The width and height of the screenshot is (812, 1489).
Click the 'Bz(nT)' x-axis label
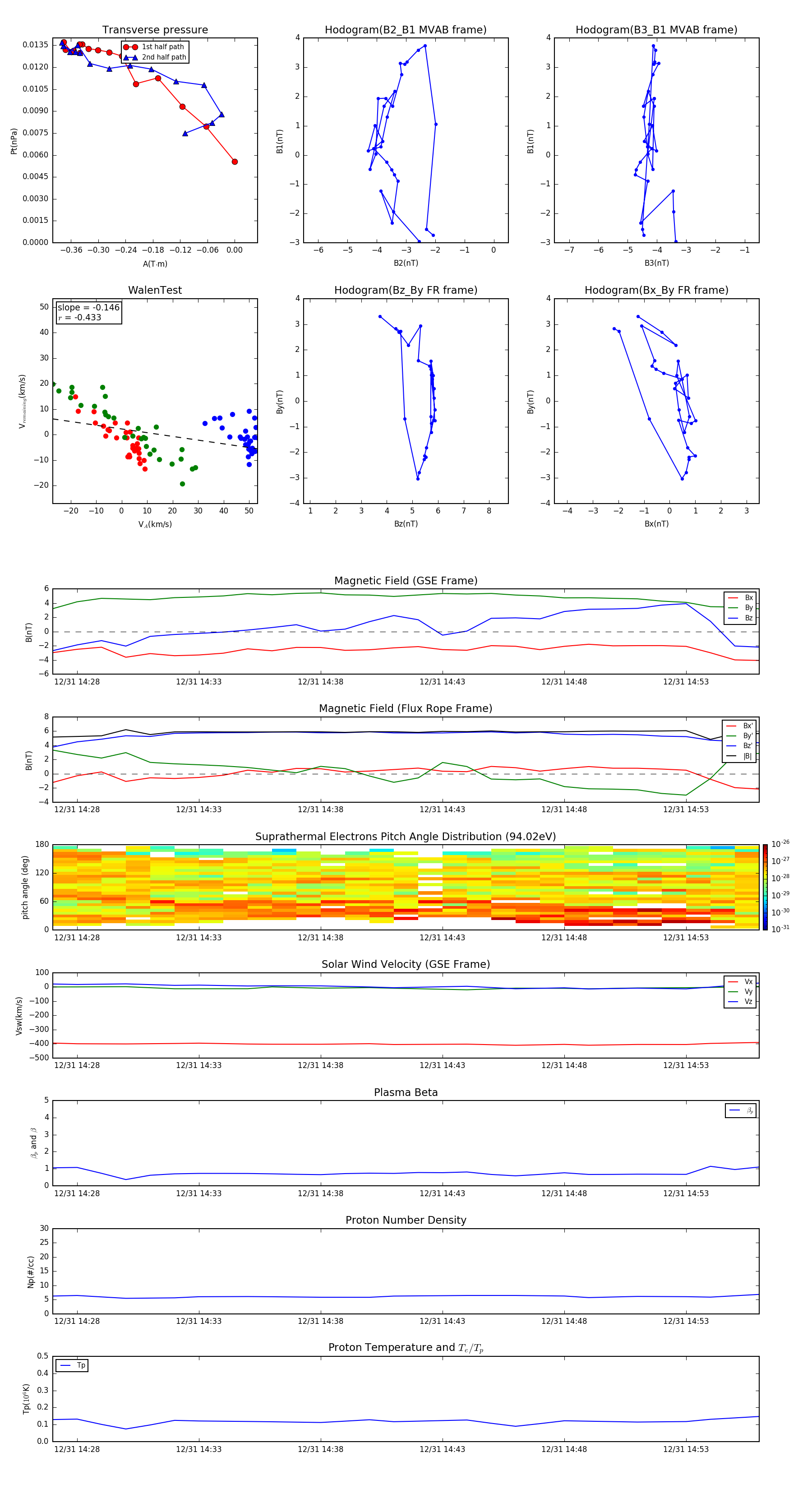406,524
